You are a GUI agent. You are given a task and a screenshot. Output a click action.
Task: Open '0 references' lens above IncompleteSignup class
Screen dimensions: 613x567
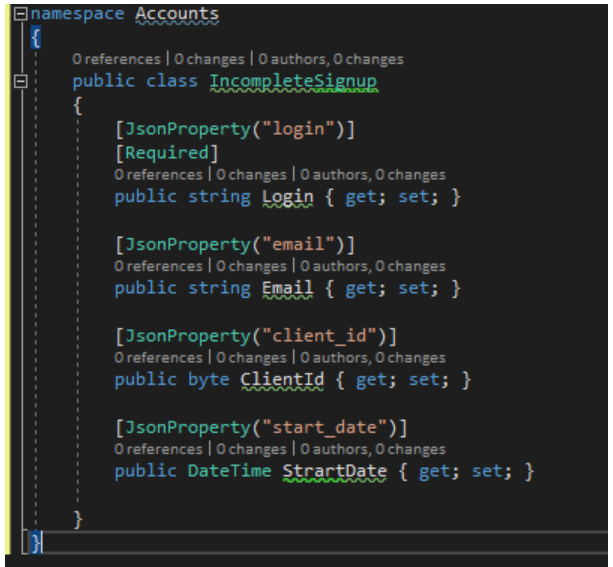tap(117, 59)
